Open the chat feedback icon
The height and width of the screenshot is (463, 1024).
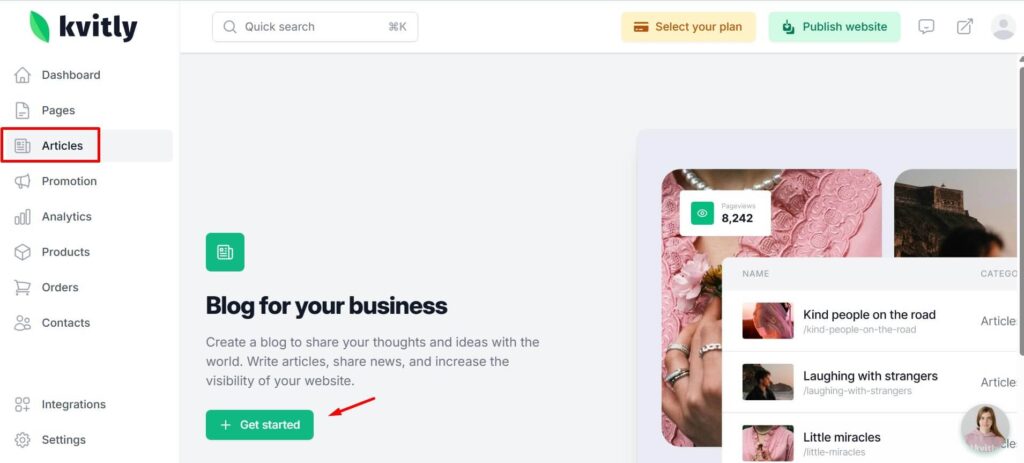tap(926, 27)
